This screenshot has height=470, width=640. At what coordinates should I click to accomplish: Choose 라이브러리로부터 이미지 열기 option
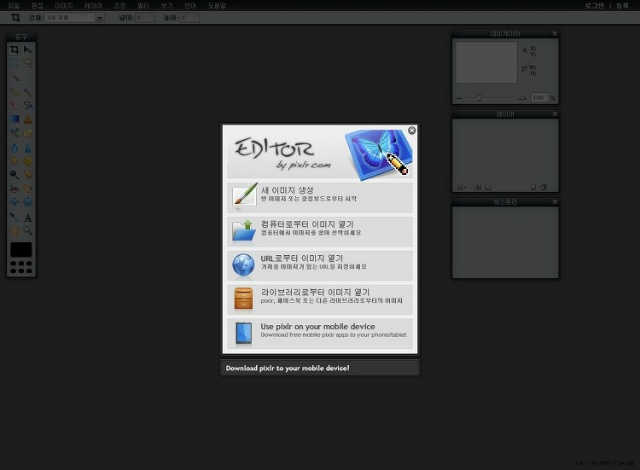click(320, 299)
